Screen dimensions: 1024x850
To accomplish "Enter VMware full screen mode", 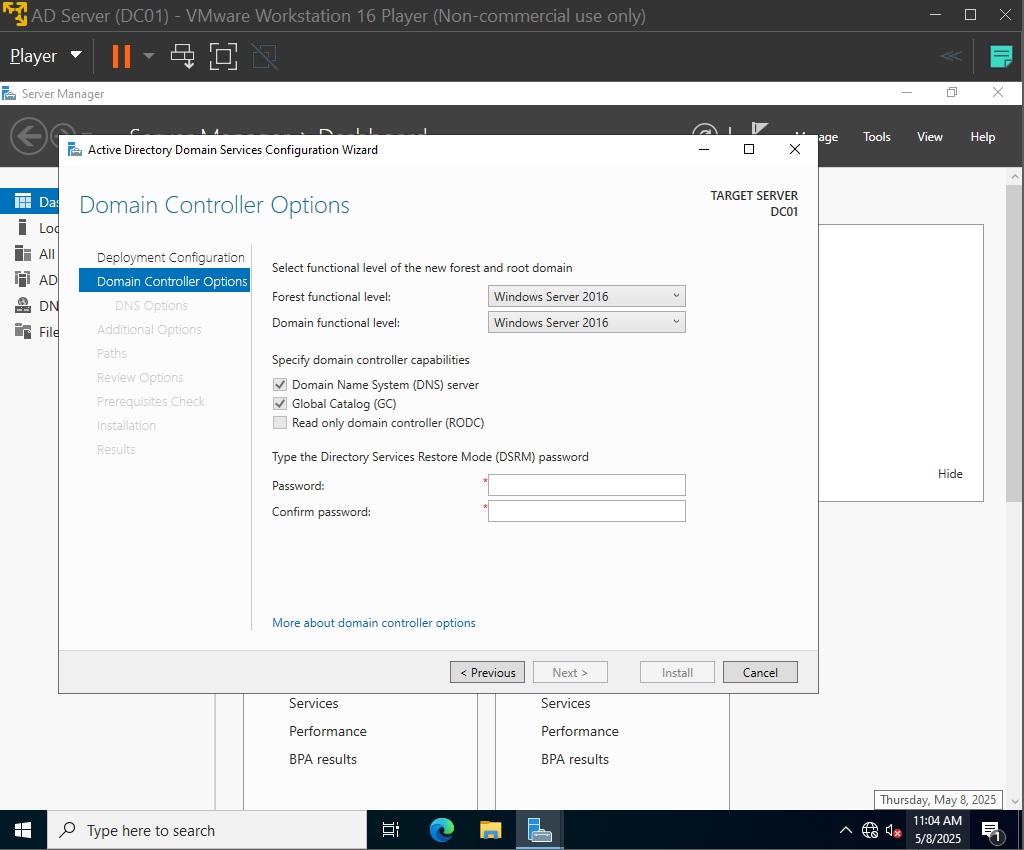I will [x=223, y=56].
